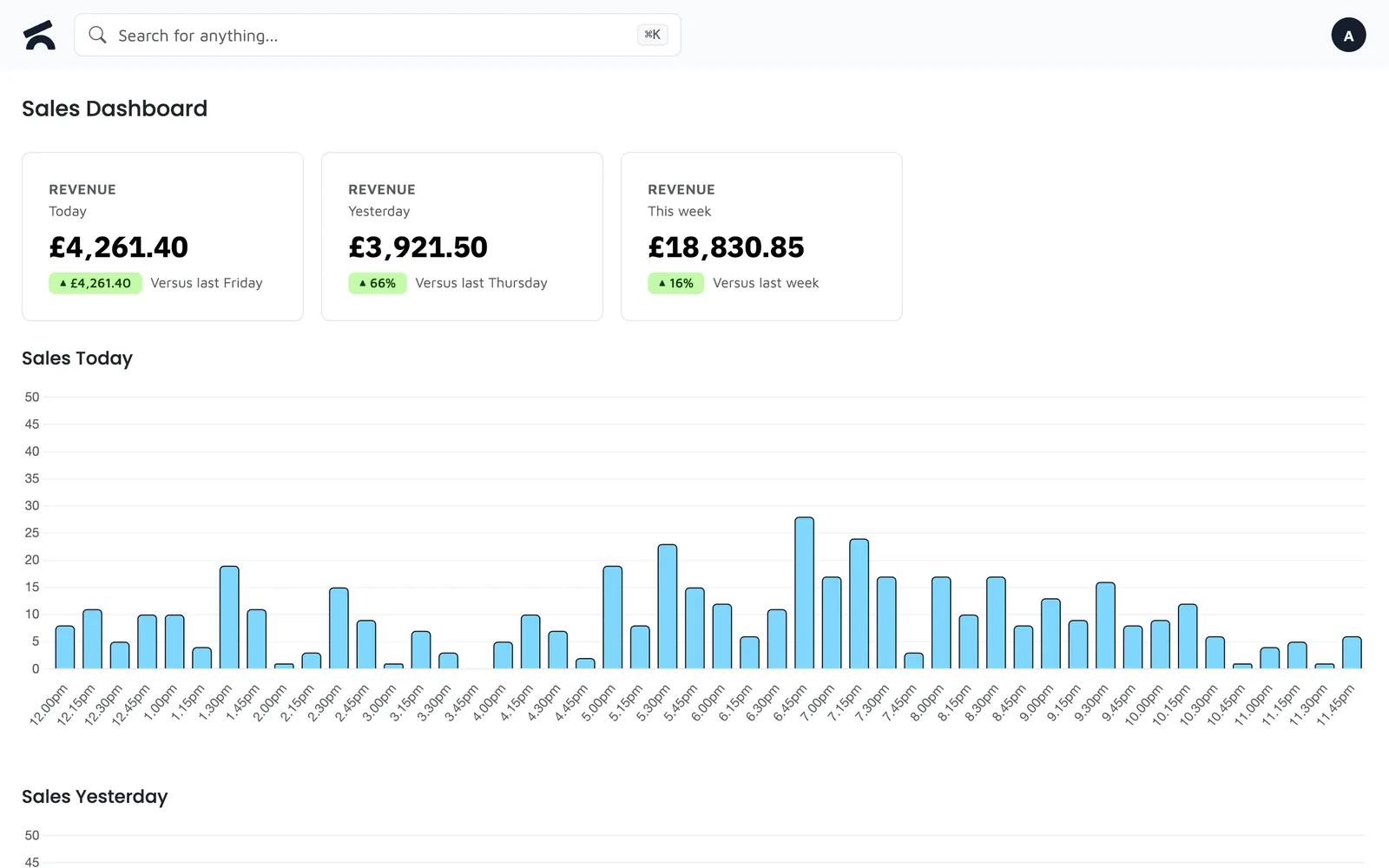Click the green '16%' change badge
The width and height of the screenshot is (1389, 868).
point(675,283)
